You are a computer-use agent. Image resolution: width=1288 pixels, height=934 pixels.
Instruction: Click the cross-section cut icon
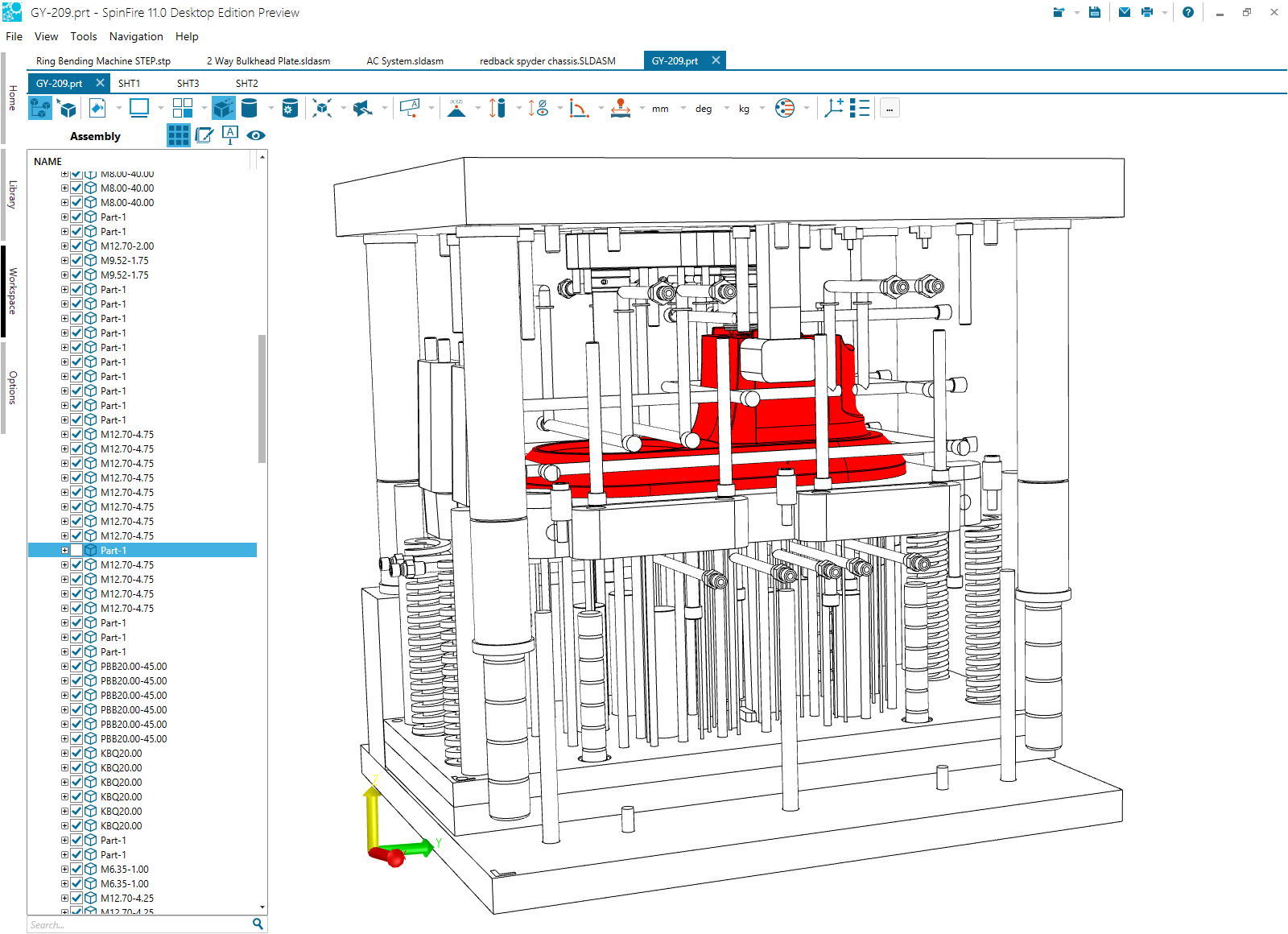click(x=363, y=108)
